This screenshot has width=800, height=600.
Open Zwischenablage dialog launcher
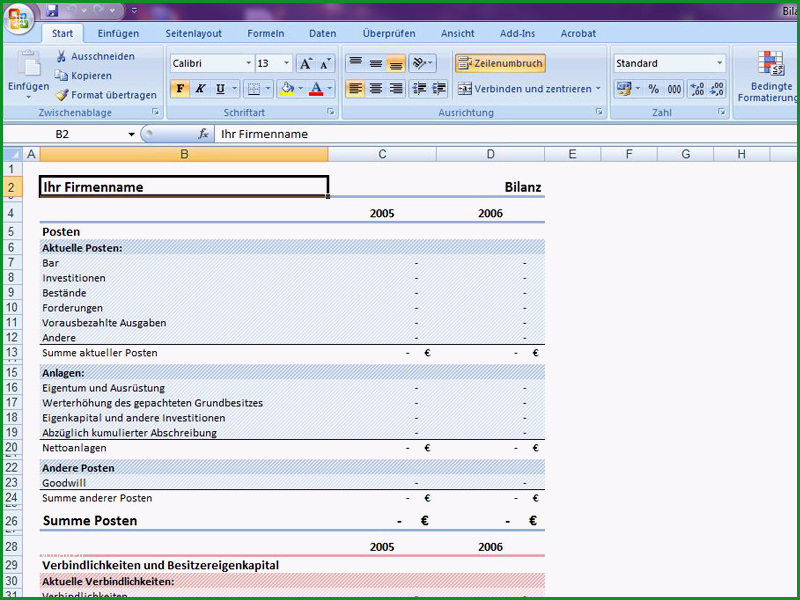pos(156,112)
